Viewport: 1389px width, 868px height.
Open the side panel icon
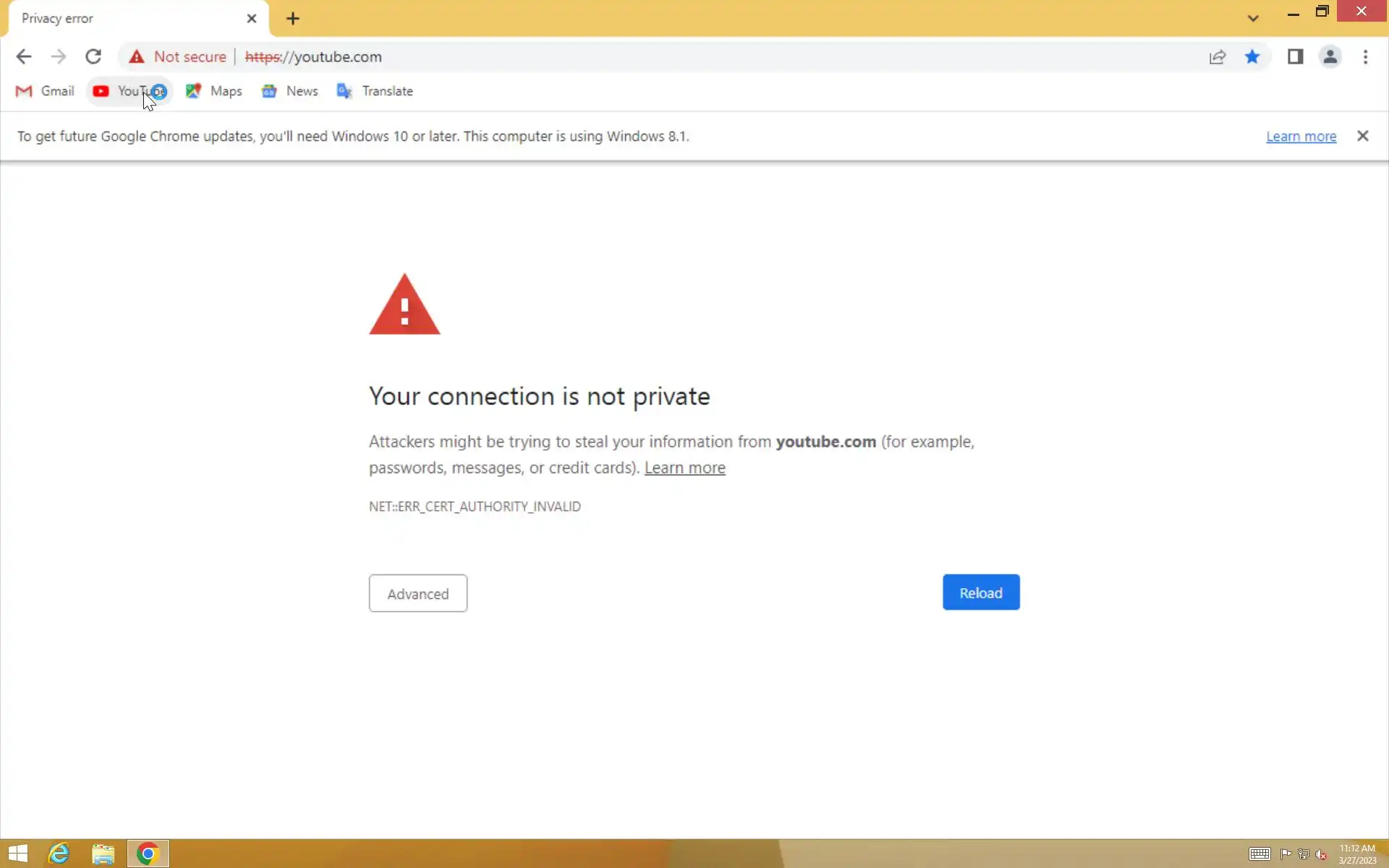click(1295, 56)
